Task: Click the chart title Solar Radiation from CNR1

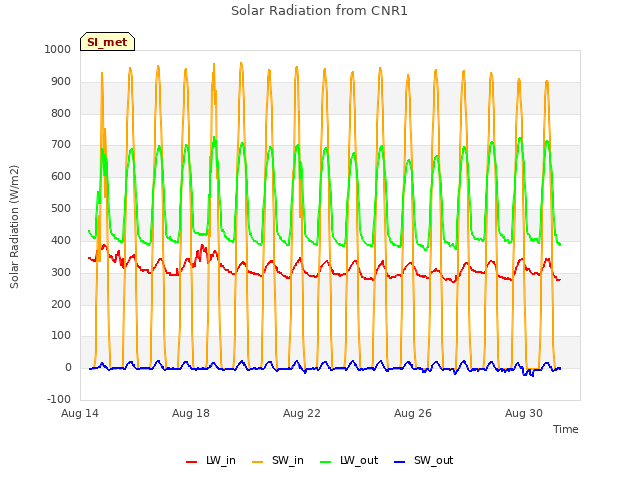Action: [319, 11]
